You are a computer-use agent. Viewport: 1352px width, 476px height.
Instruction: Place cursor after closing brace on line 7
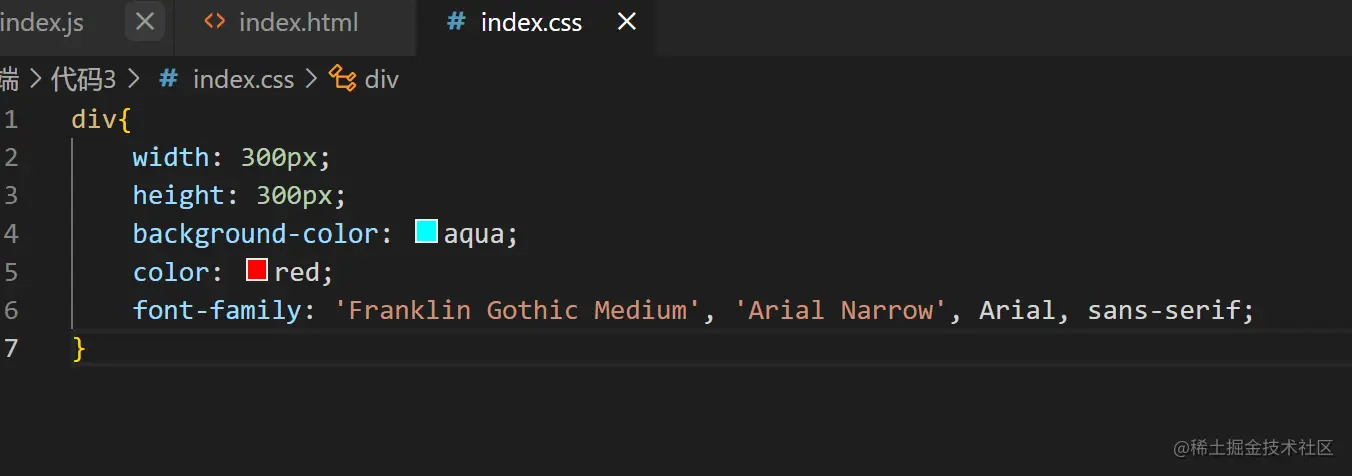pos(88,349)
